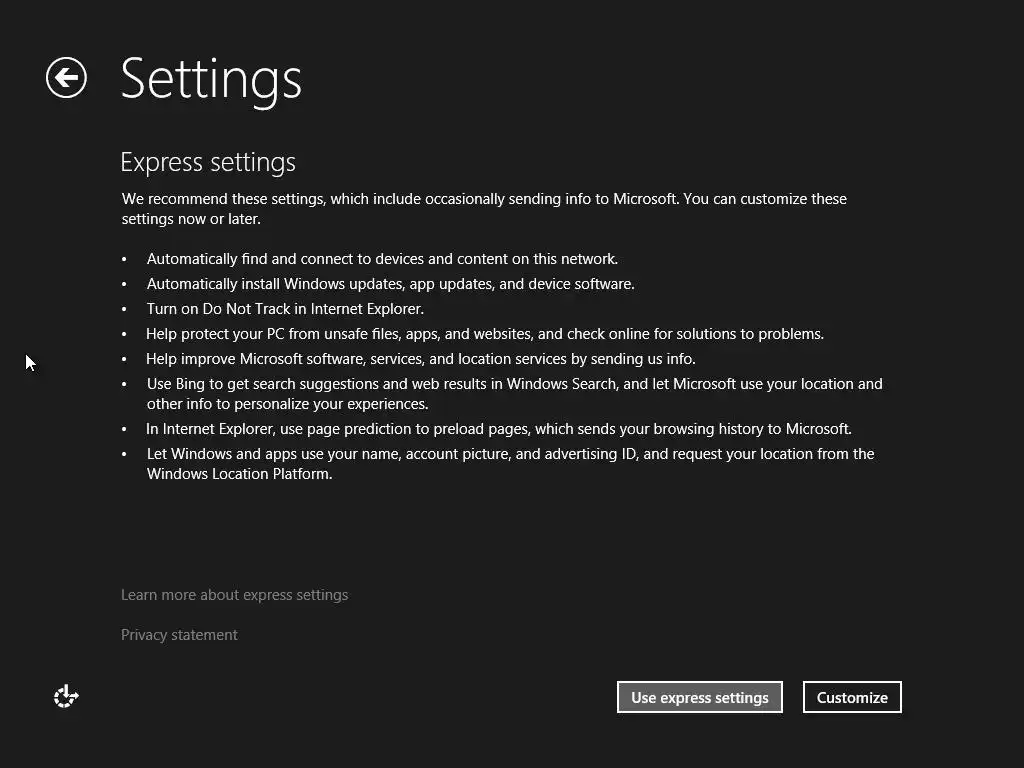The width and height of the screenshot is (1024, 768).
Task: Click the large Settings page title
Action: 211,78
